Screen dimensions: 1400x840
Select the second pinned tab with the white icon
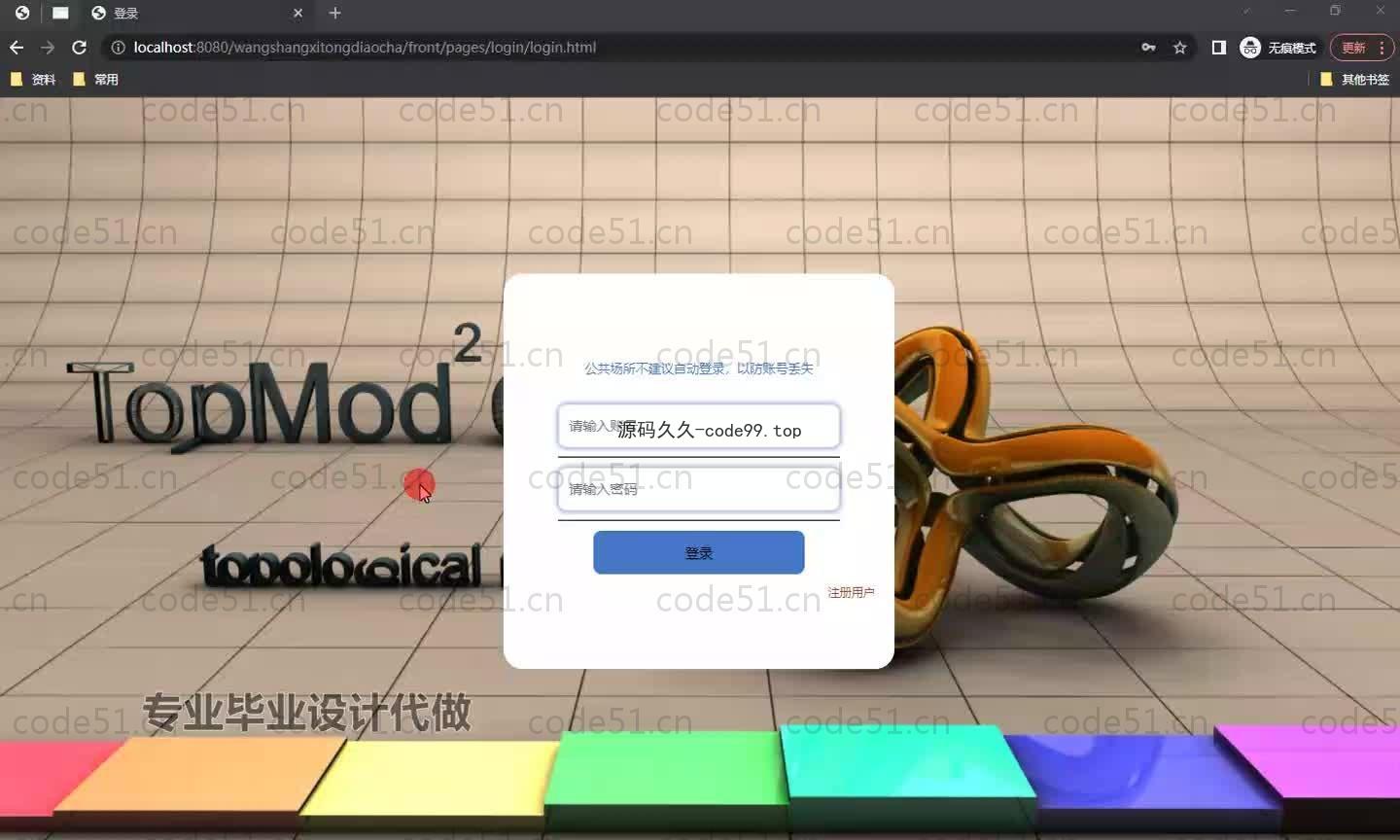pos(60,13)
